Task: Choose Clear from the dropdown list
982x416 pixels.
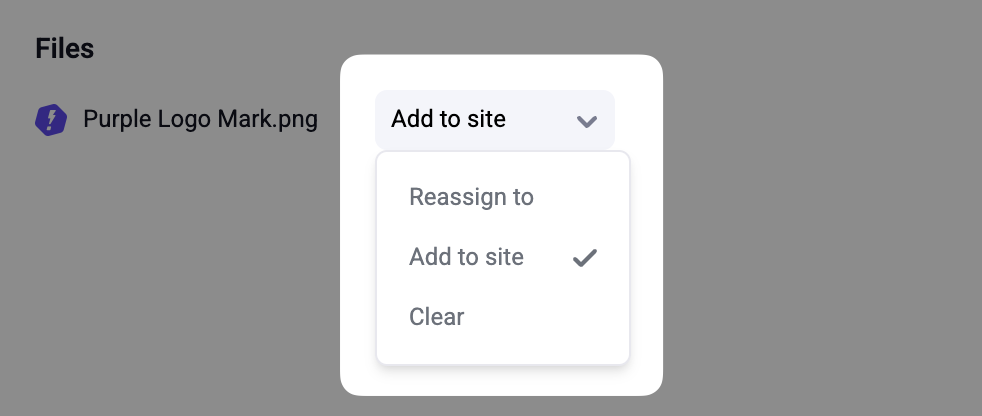Action: (x=437, y=317)
